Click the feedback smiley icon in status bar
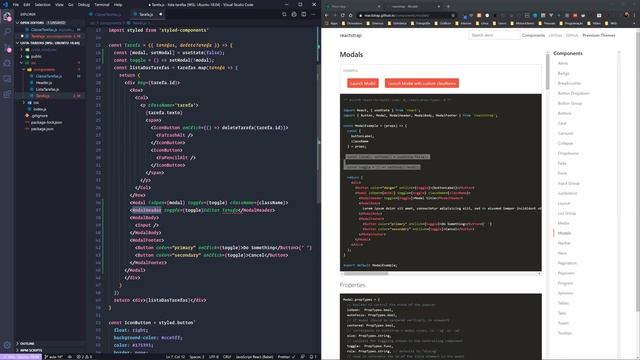 [x=303, y=357]
